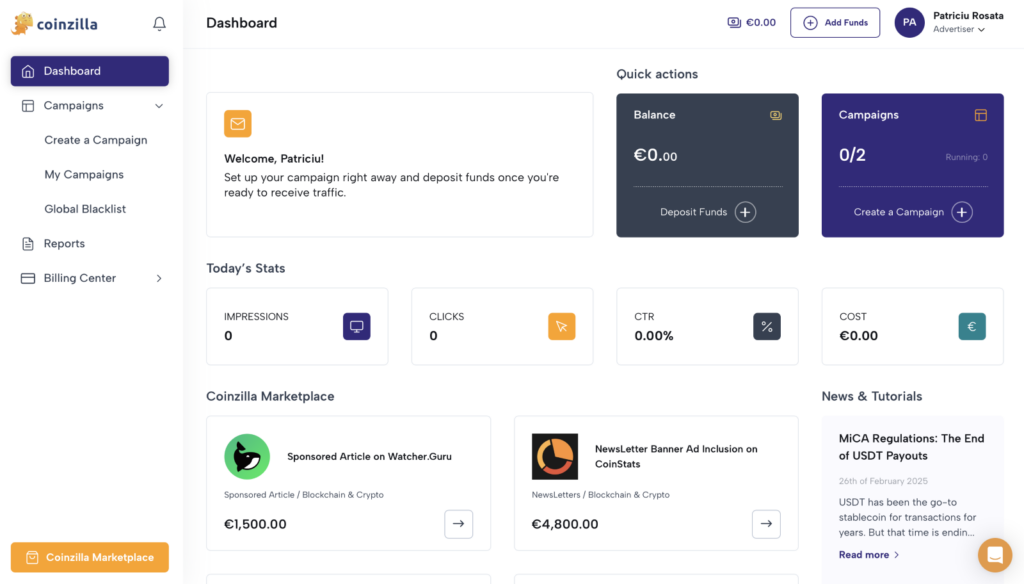
Task: Click the CoinStats logo thumbnail
Action: (x=554, y=457)
